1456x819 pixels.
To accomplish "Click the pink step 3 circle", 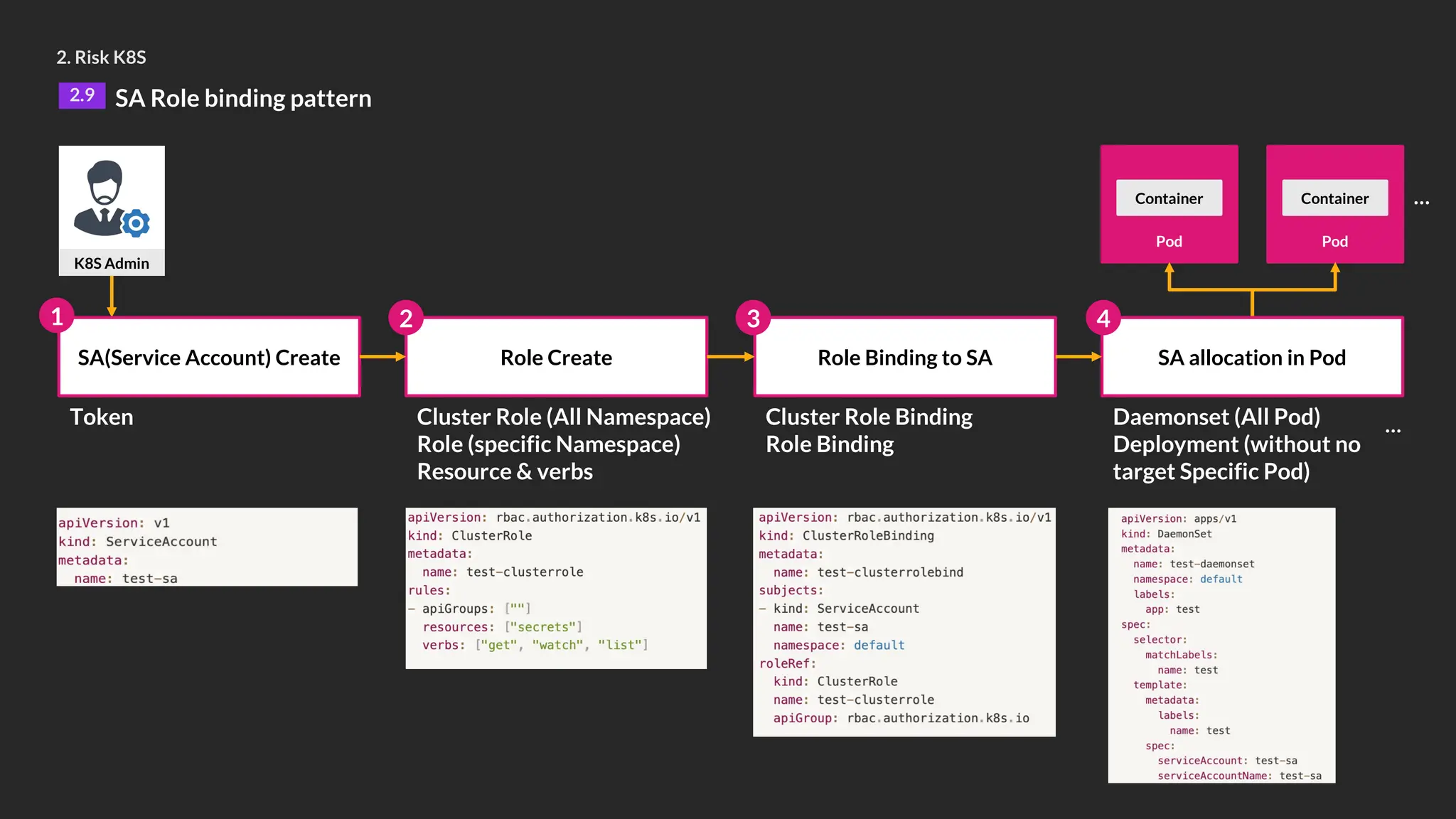I will point(754,318).
